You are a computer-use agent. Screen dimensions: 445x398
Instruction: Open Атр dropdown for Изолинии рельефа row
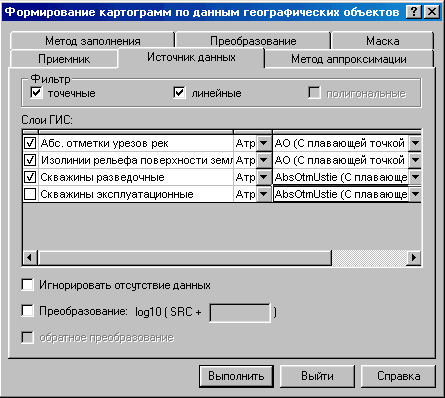[x=264, y=160]
